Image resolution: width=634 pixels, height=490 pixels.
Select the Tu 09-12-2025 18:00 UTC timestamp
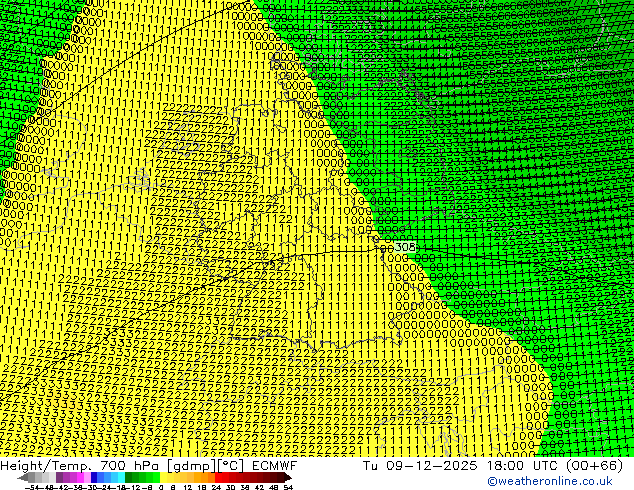coord(461,466)
